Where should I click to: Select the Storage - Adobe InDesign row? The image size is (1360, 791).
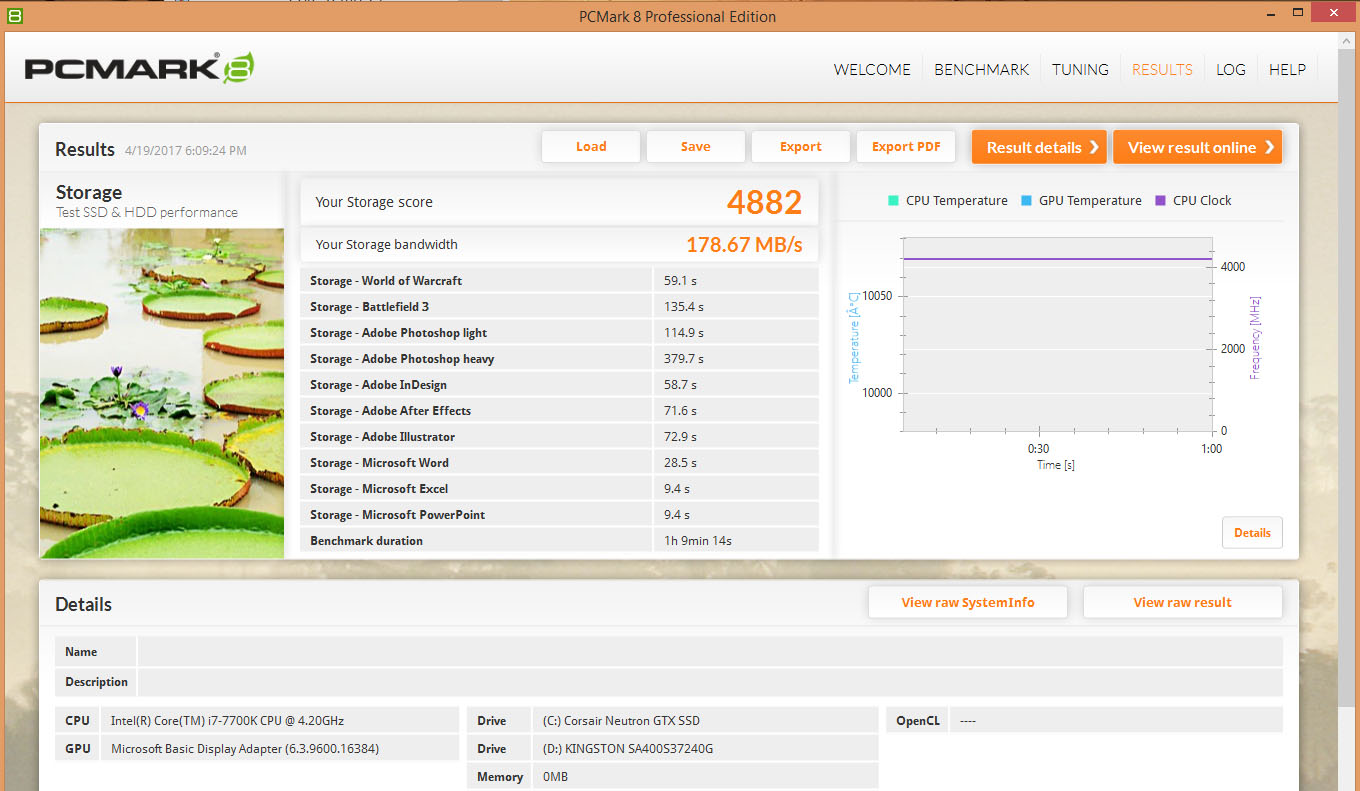(559, 385)
